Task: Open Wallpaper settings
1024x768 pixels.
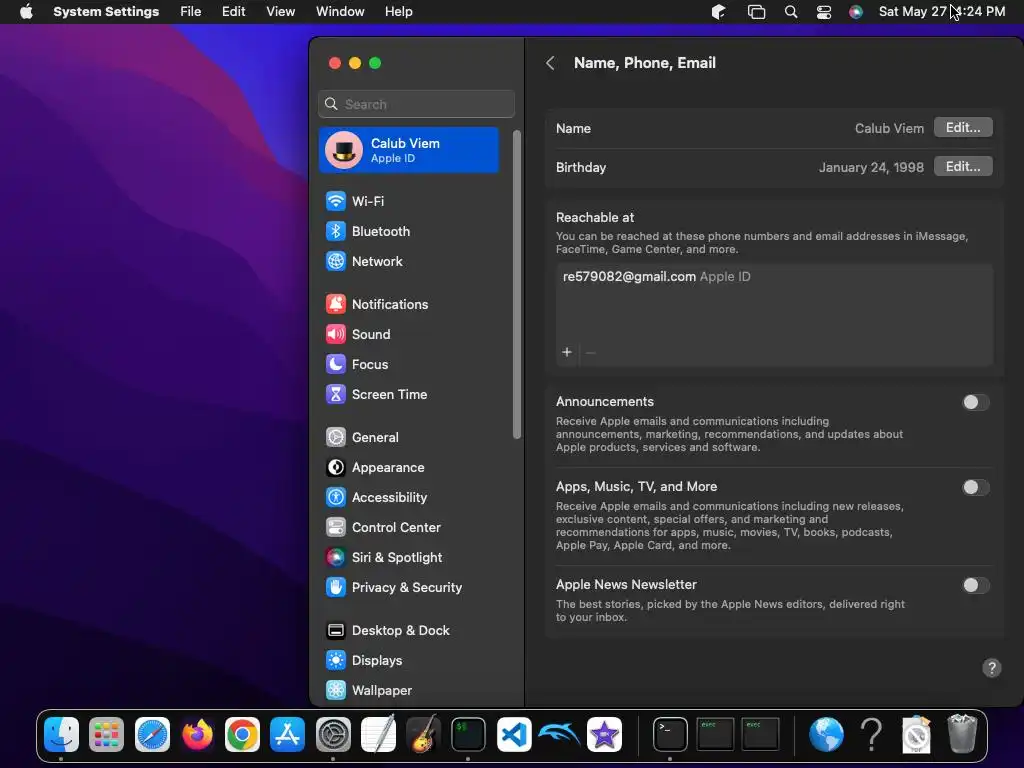Action: (x=368, y=691)
